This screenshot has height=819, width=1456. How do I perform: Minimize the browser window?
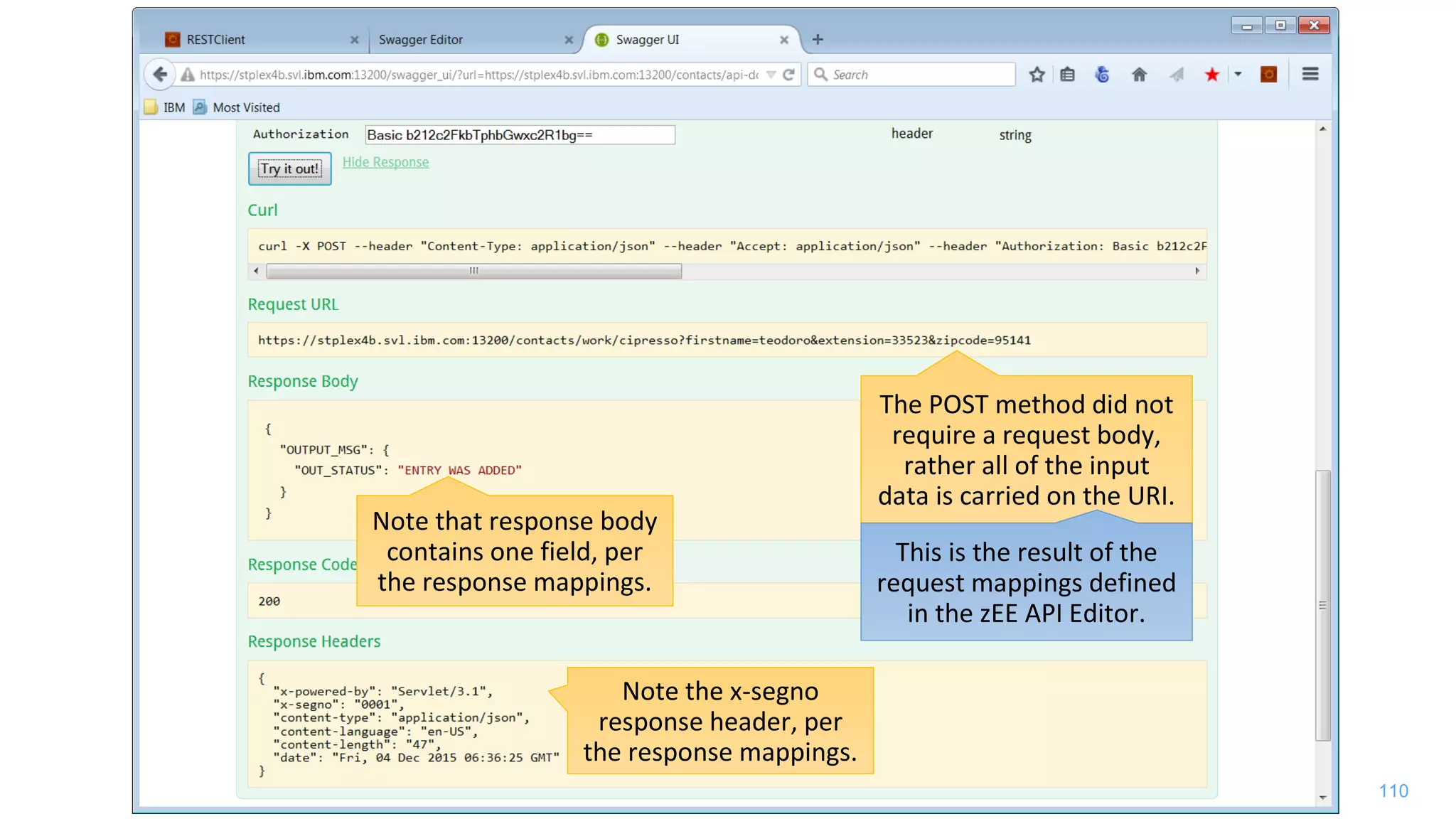pyautogui.click(x=1247, y=26)
